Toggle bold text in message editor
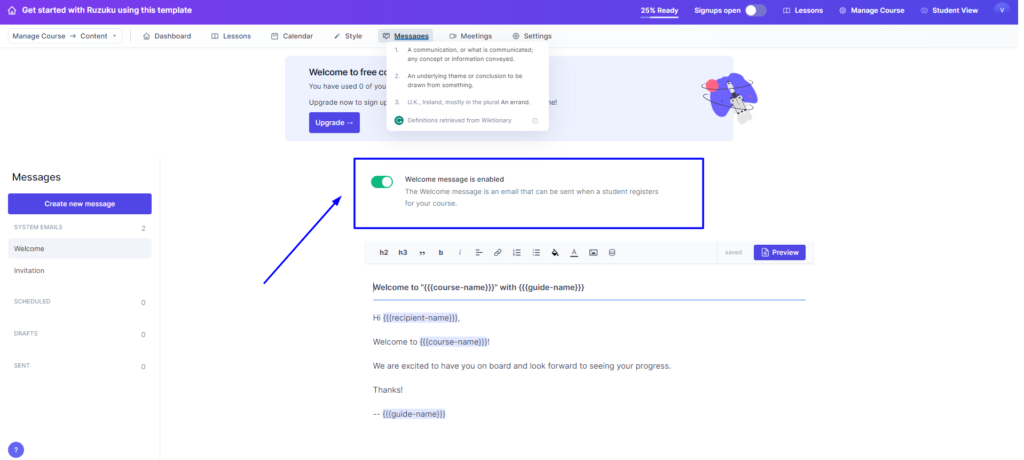This screenshot has width=1024, height=460. 440,252
